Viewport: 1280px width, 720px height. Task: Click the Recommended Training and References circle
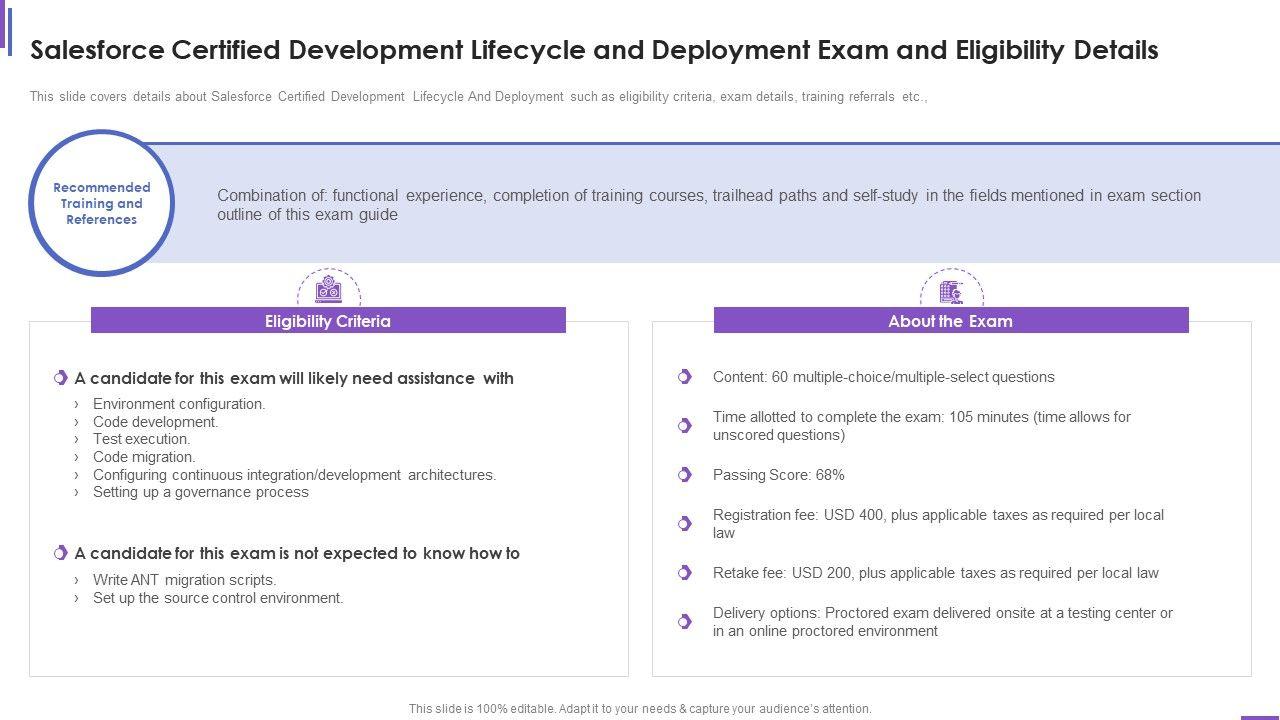coord(102,203)
